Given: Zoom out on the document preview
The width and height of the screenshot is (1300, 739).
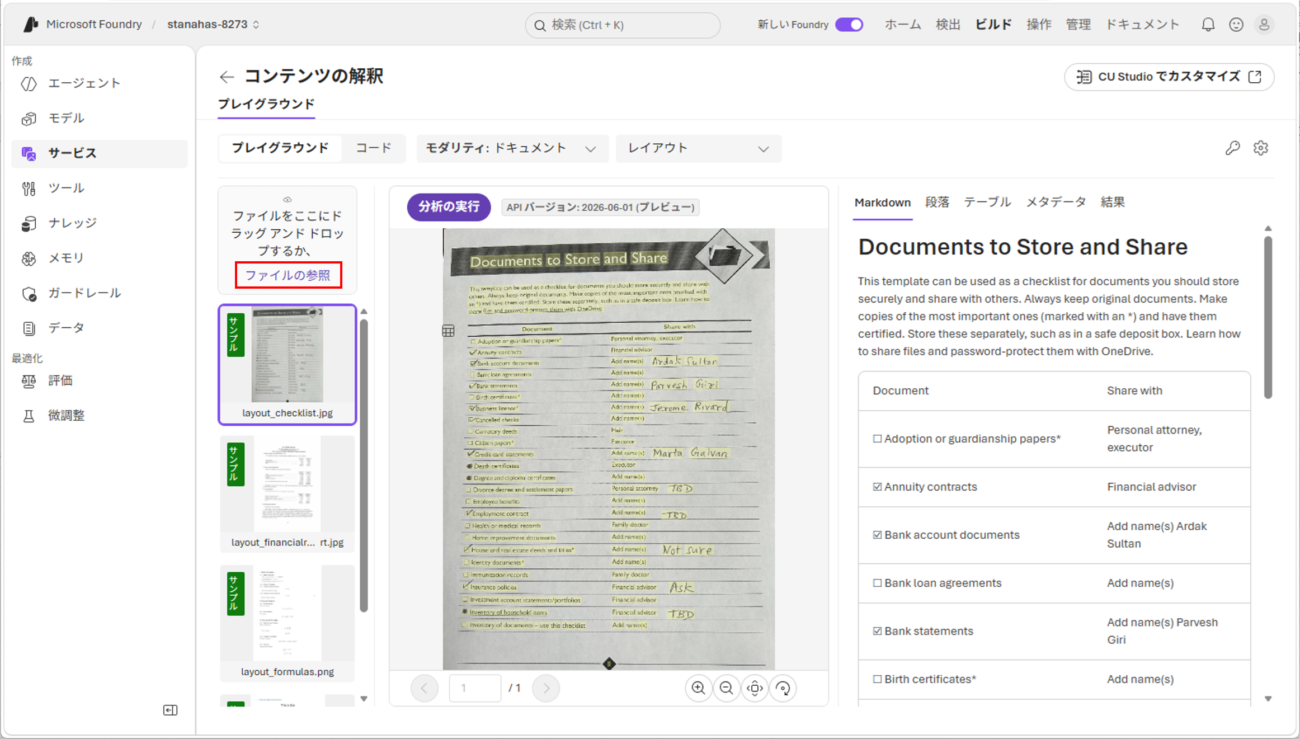Looking at the screenshot, I should click(726, 688).
